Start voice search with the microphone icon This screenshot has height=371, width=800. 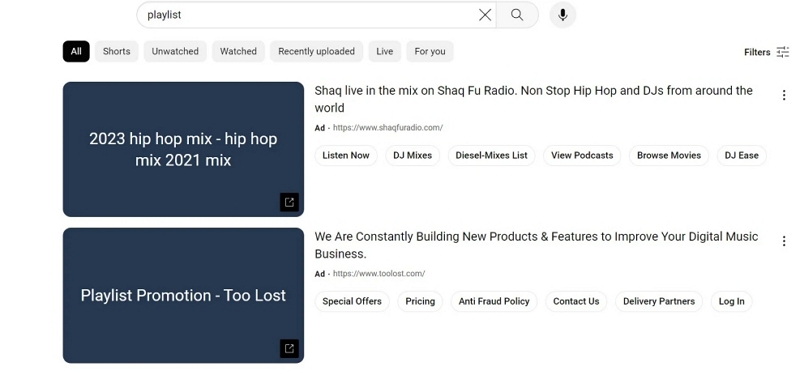pyautogui.click(x=563, y=15)
